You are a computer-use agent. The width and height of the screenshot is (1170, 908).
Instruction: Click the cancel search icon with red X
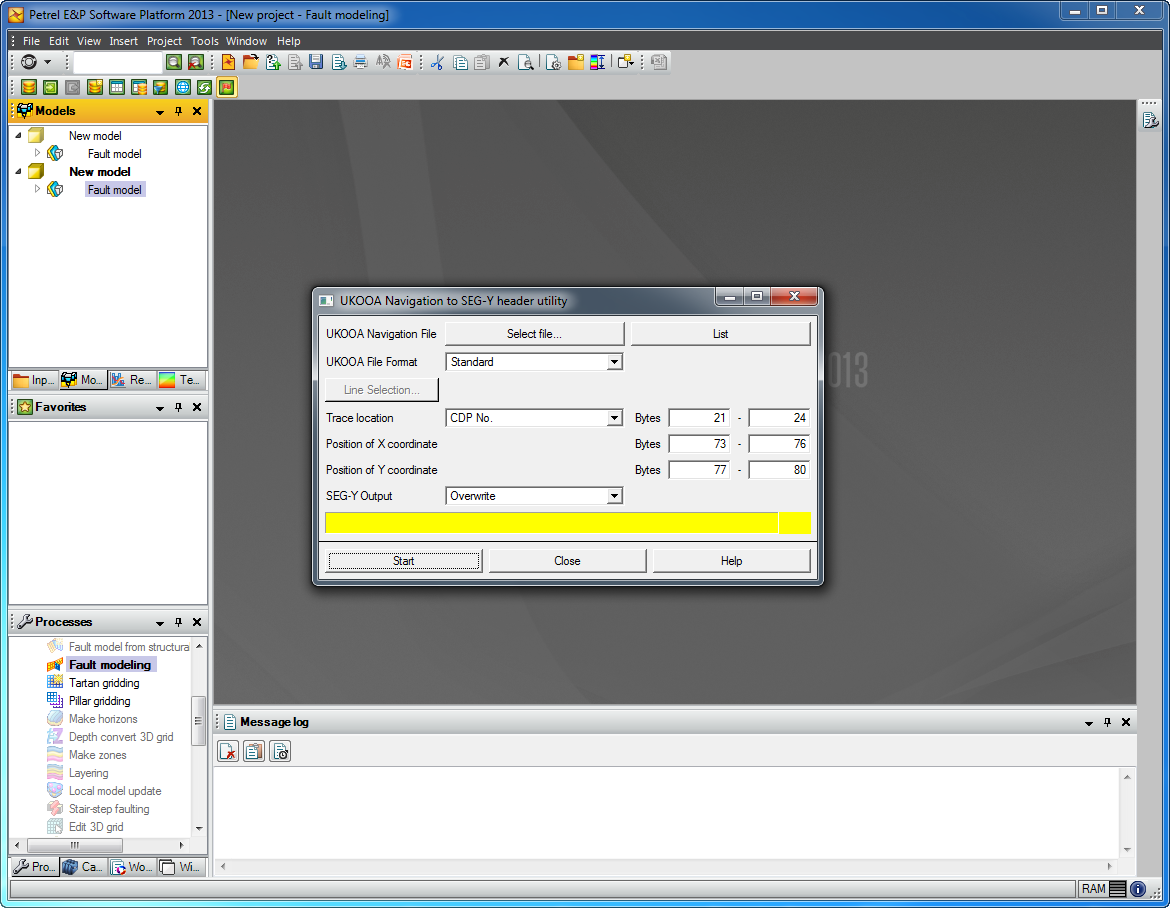click(195, 63)
